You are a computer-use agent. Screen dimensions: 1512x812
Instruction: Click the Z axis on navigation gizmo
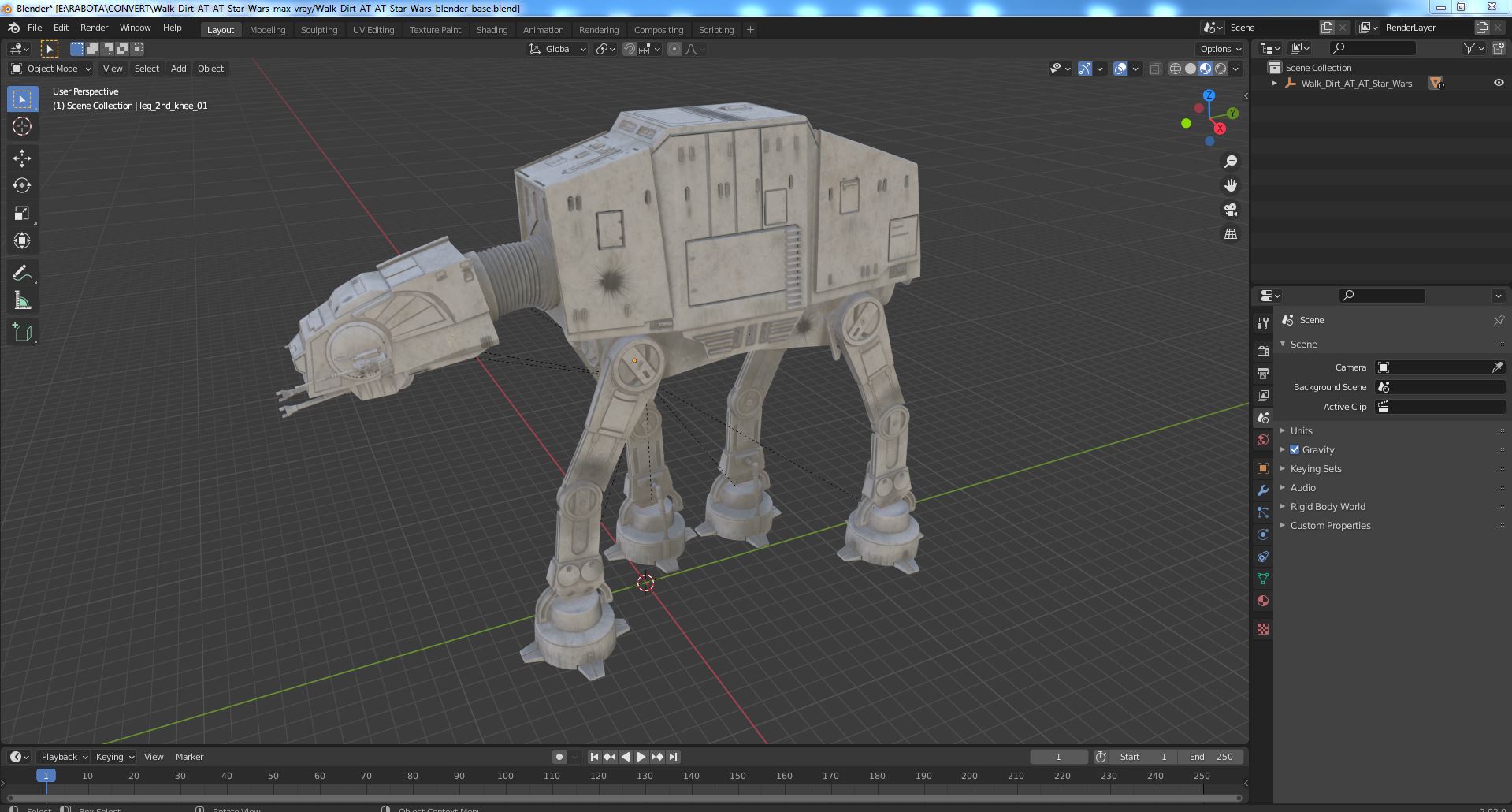pyautogui.click(x=1209, y=95)
